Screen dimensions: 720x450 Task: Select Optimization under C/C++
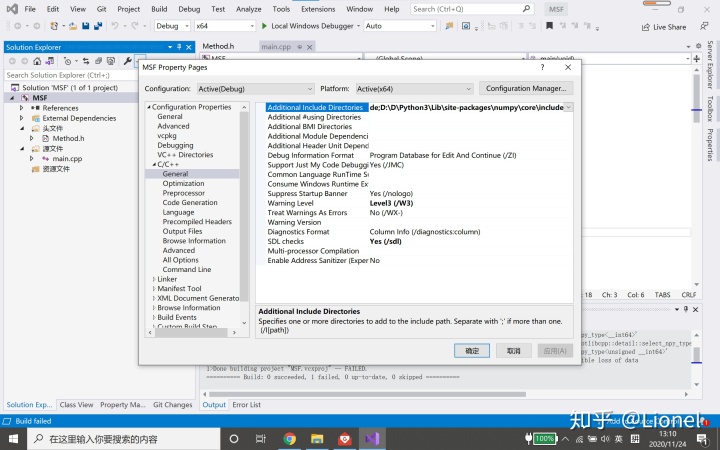tap(183, 183)
